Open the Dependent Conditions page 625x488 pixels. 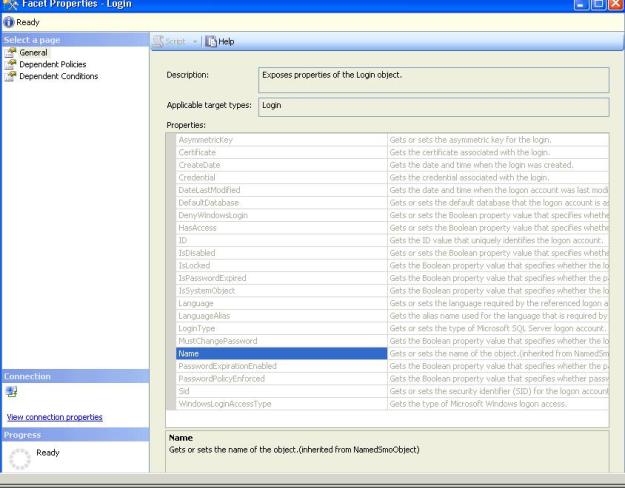point(59,75)
